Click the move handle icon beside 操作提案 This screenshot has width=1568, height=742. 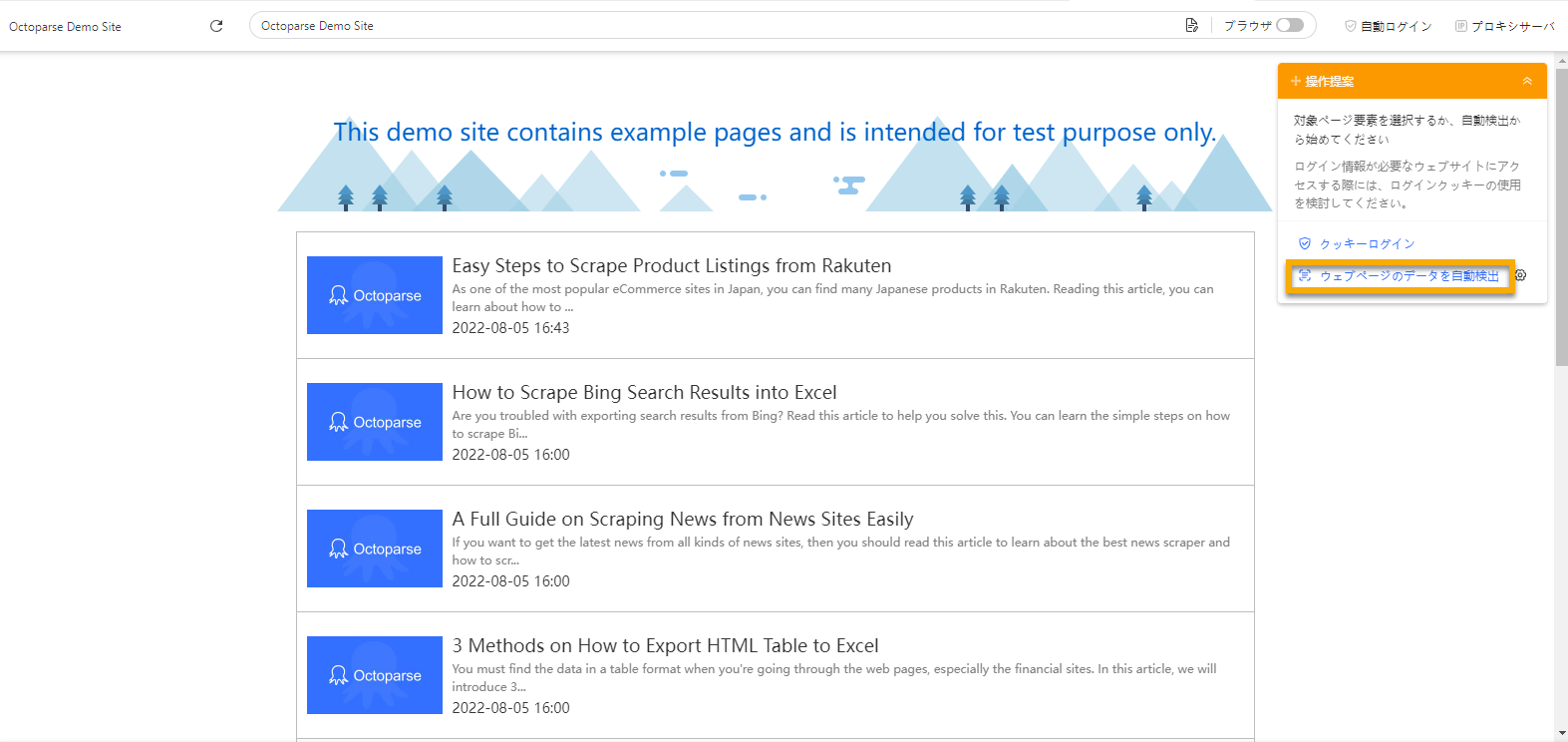pos(1296,82)
